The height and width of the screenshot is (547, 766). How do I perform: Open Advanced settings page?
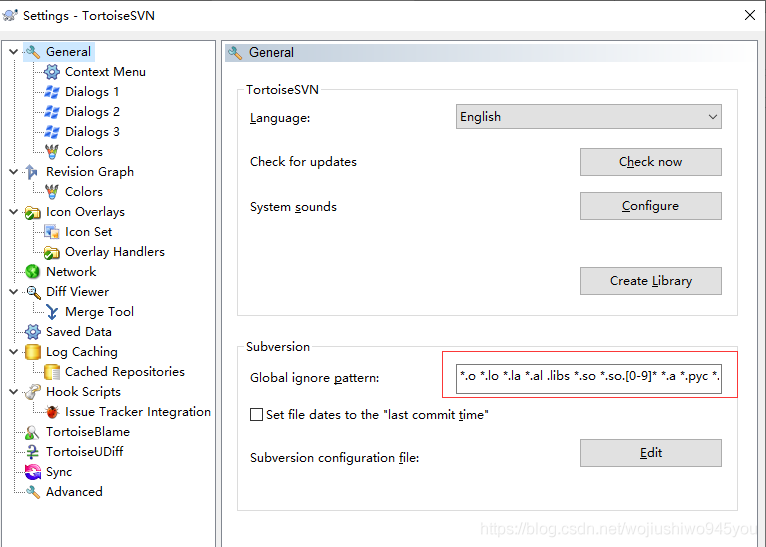pos(74,492)
